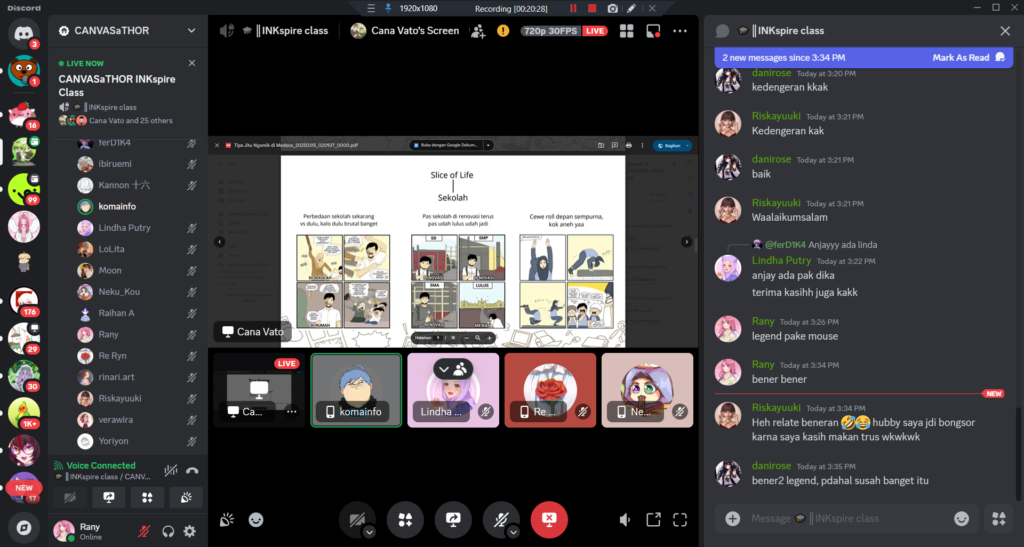The height and width of the screenshot is (547, 1024).
Task: Open user settings gear icon
Action: pos(189,531)
